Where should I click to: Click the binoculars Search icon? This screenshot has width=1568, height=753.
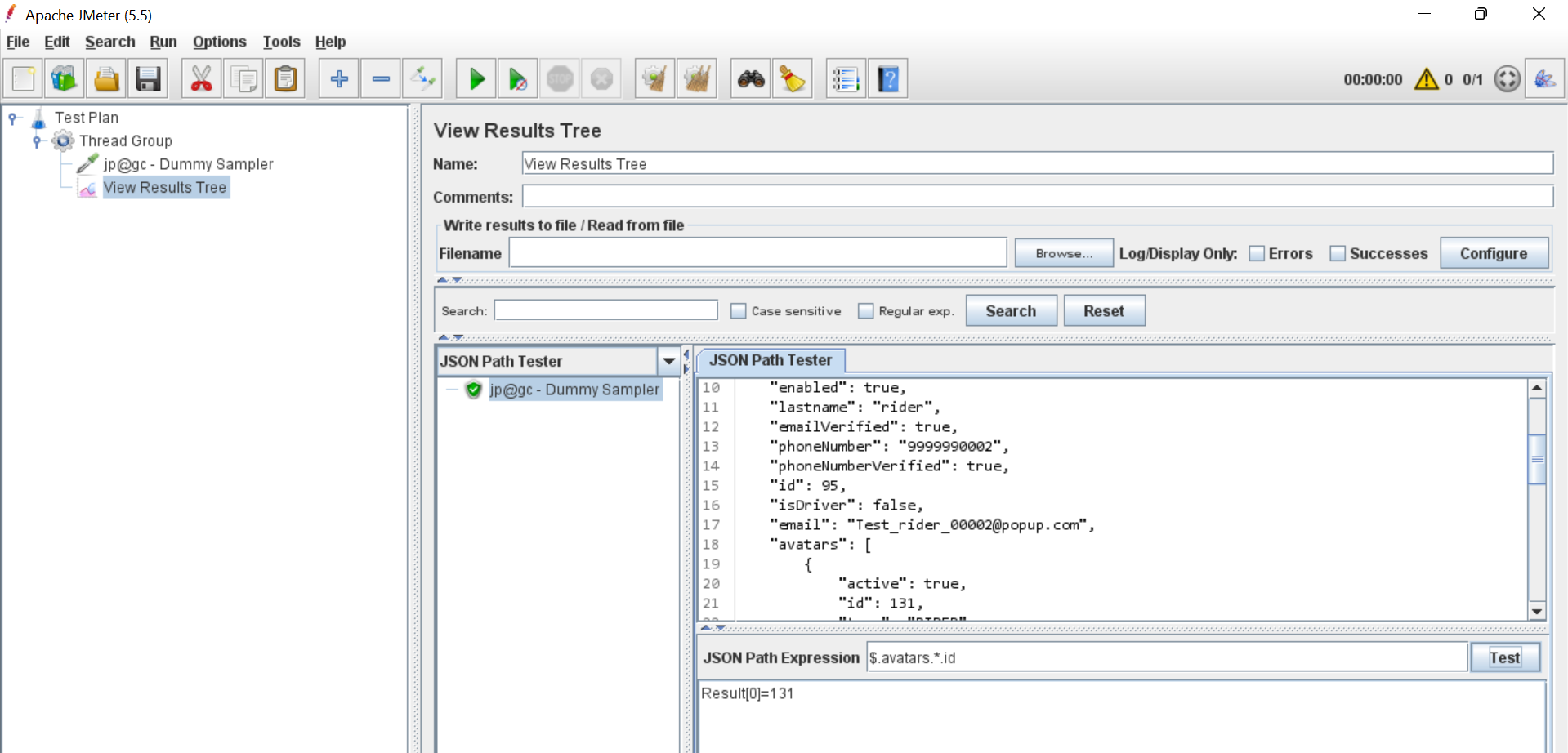point(751,79)
